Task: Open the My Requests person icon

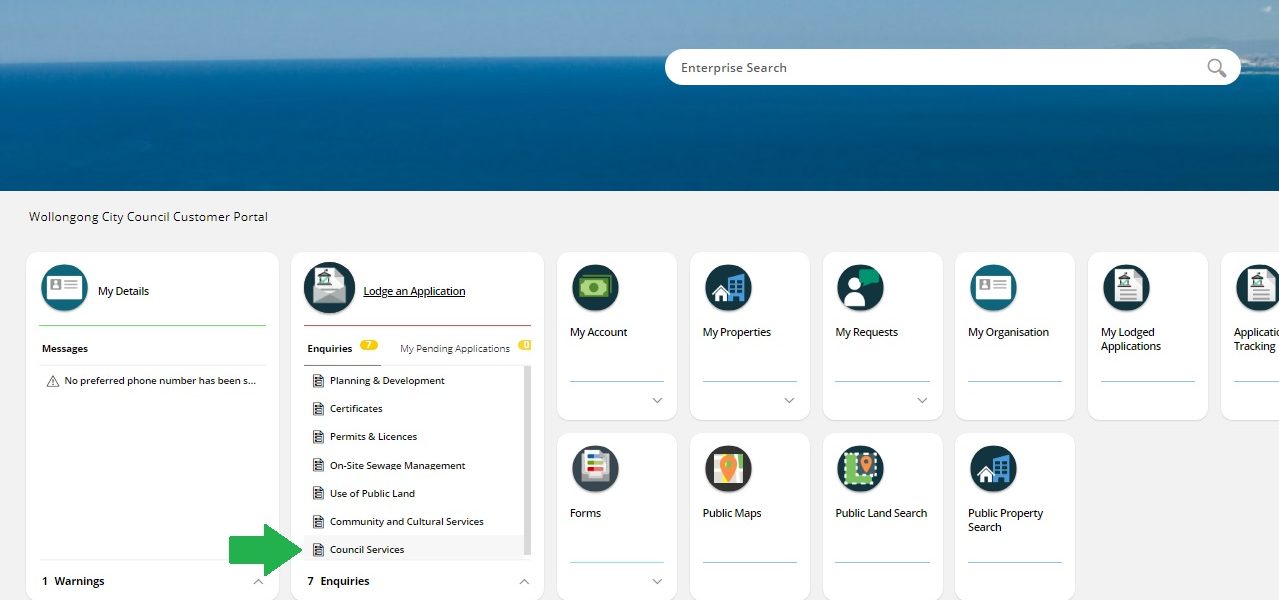Action: coord(860,288)
